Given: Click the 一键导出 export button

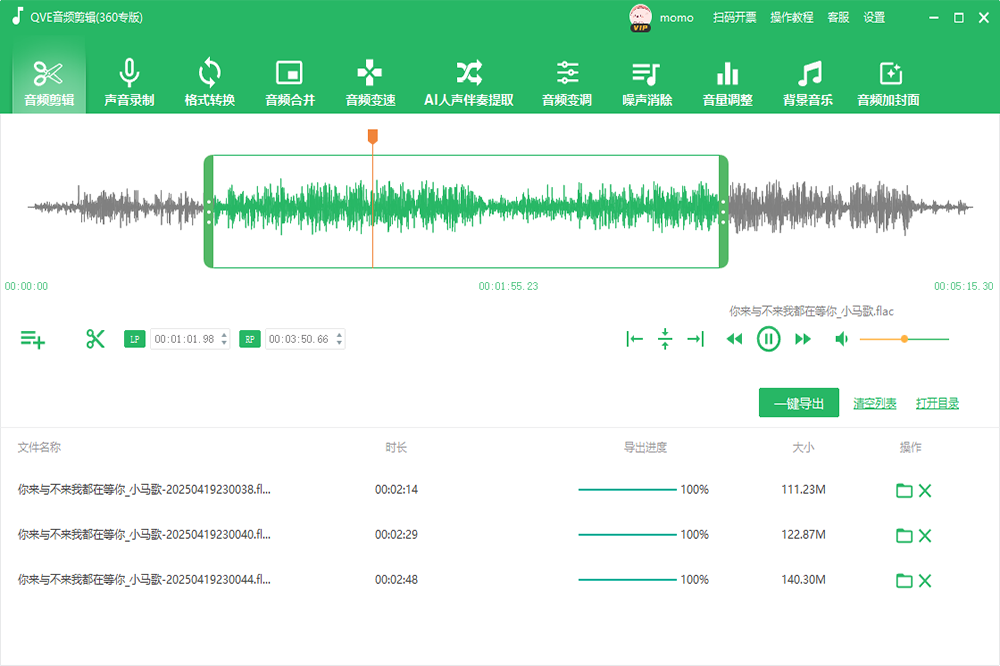Looking at the screenshot, I should pyautogui.click(x=798, y=403).
